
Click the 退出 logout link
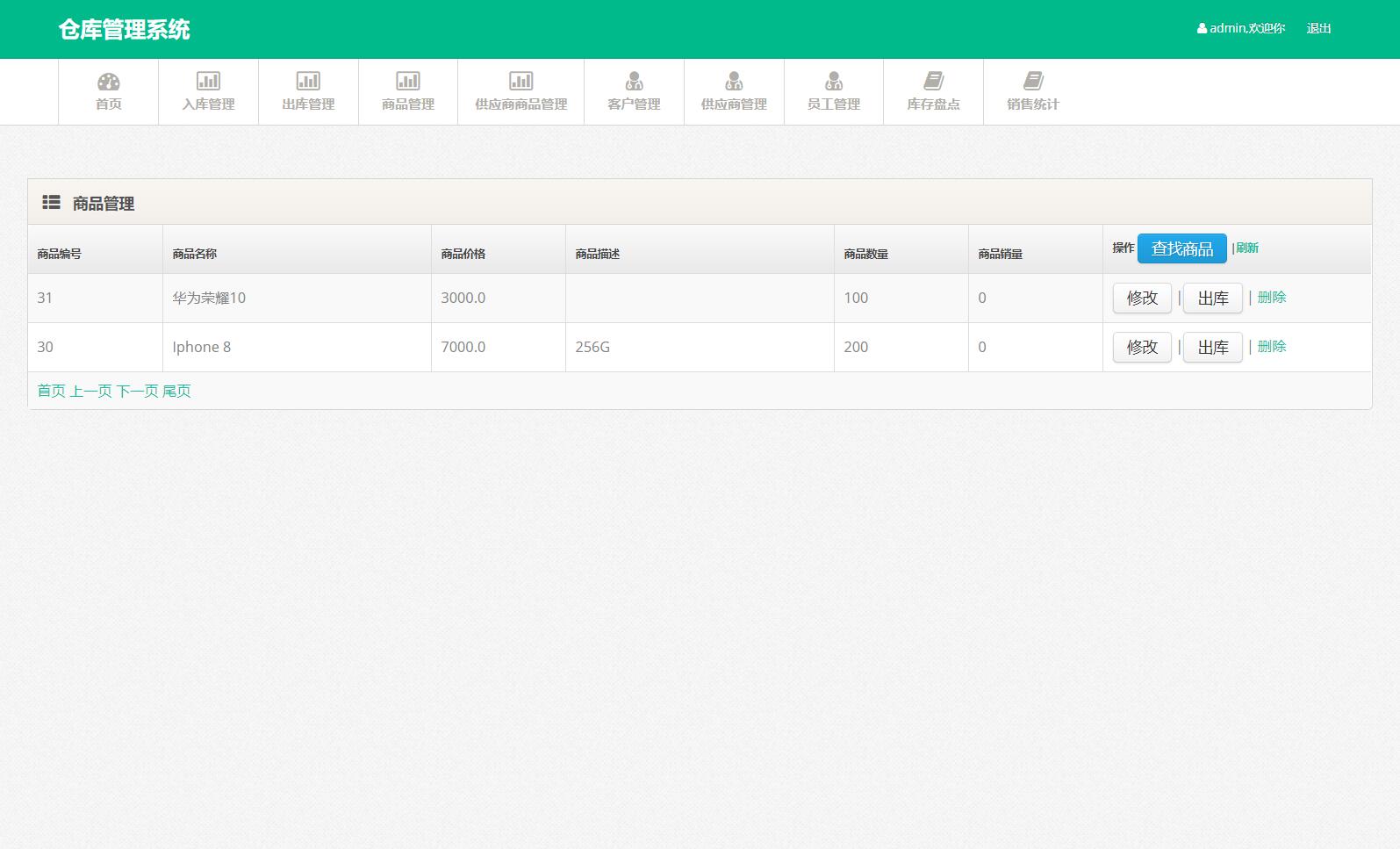(x=1318, y=28)
